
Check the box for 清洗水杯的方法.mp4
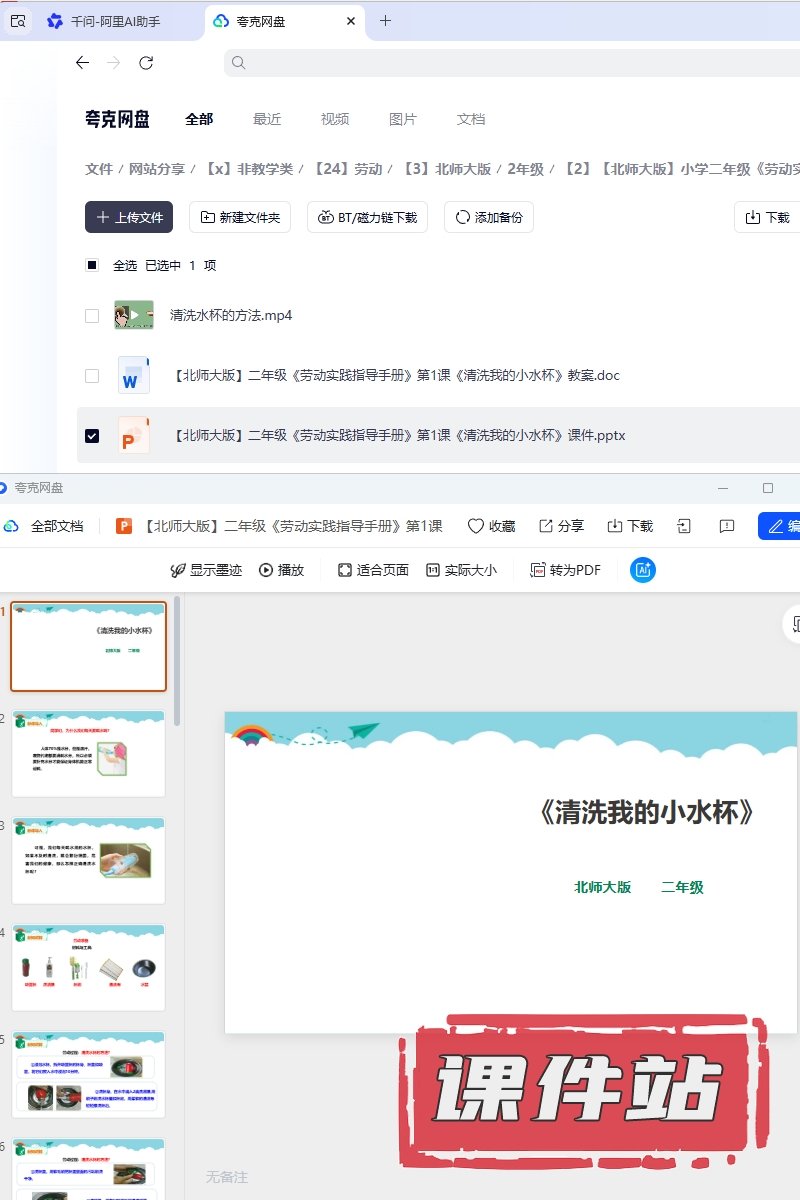[x=92, y=316]
